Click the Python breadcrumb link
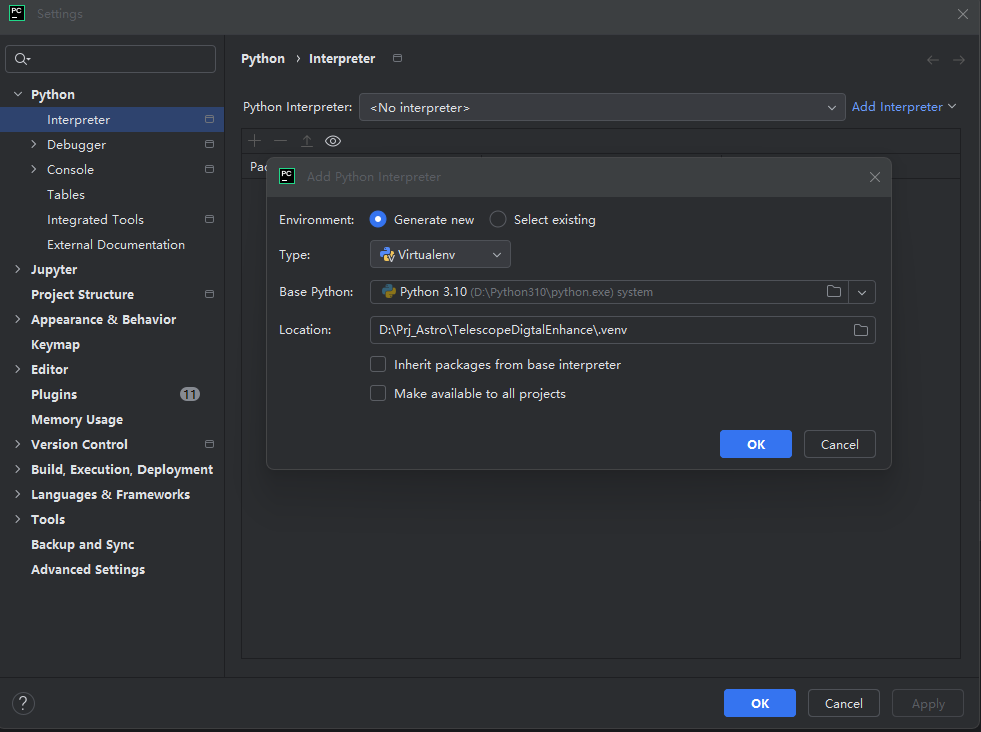981x732 pixels. 263,59
